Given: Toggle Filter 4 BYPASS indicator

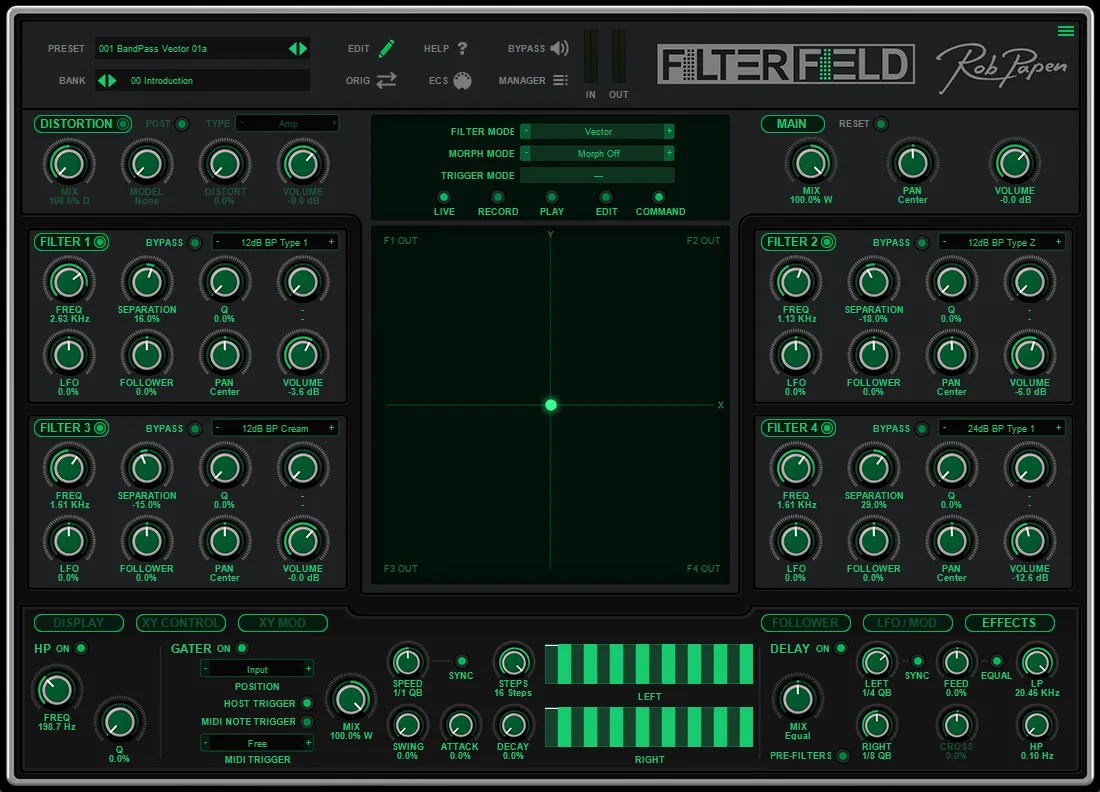Looking at the screenshot, I should coord(922,429).
